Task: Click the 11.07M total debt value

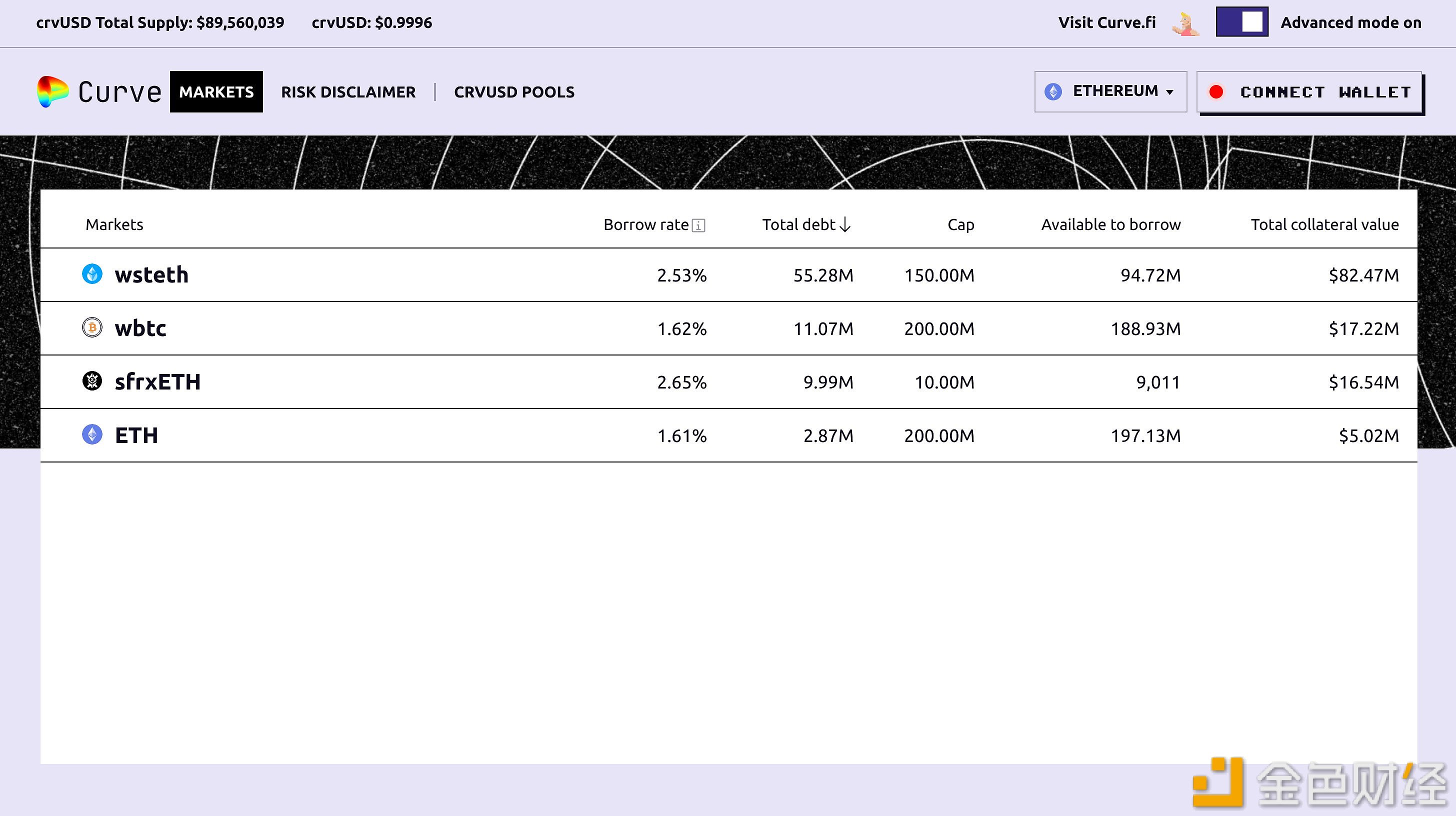Action: pyautogui.click(x=823, y=329)
